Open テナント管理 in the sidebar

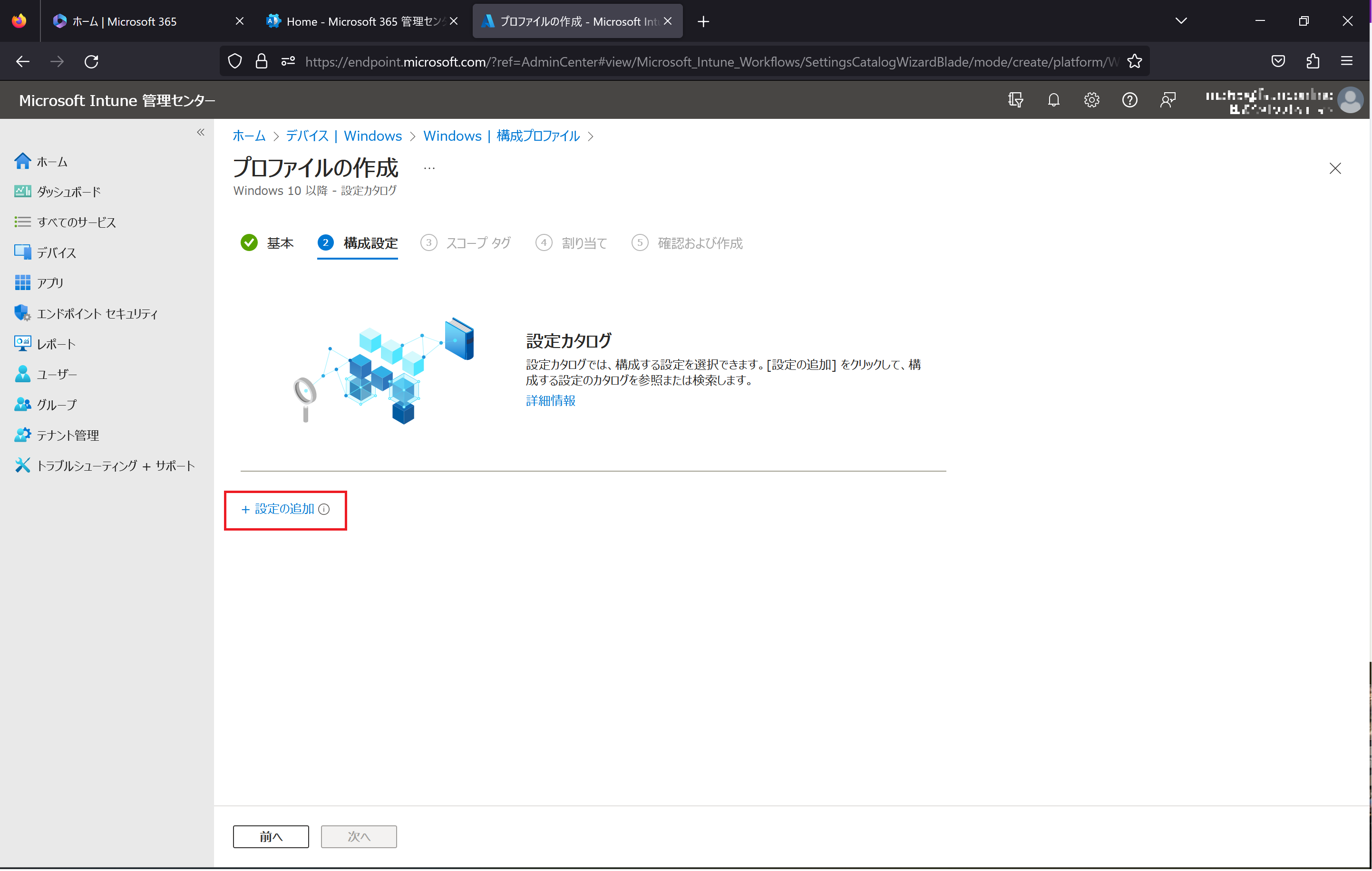[57, 435]
